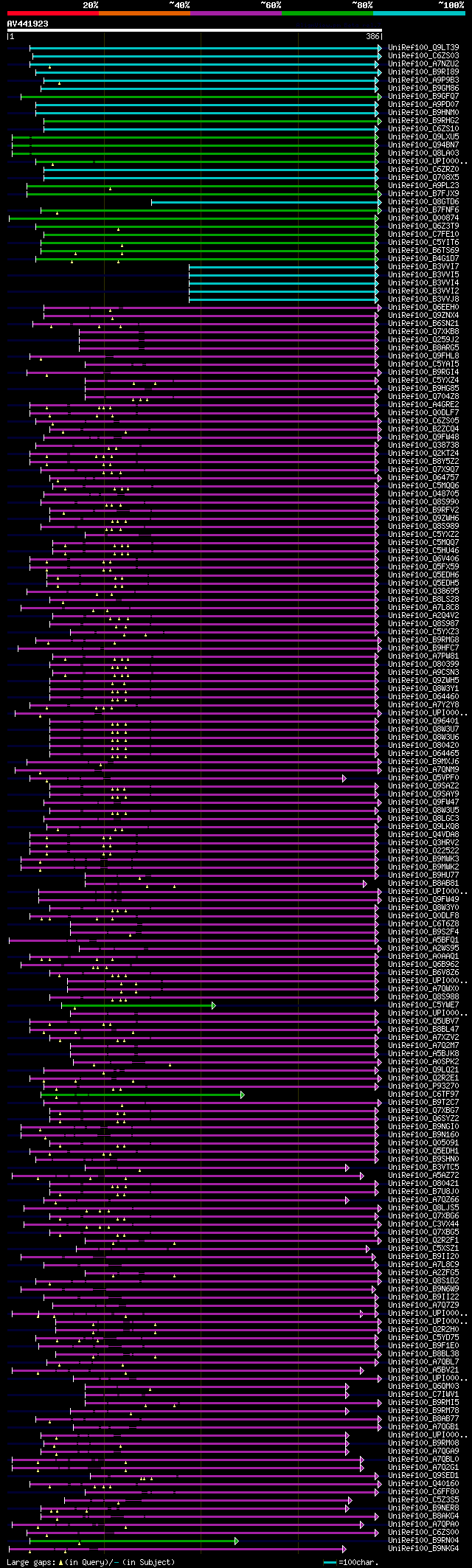The image size is (472, 1568).
Task: Select label UniRef100_O64757
Action: coord(423,478)
